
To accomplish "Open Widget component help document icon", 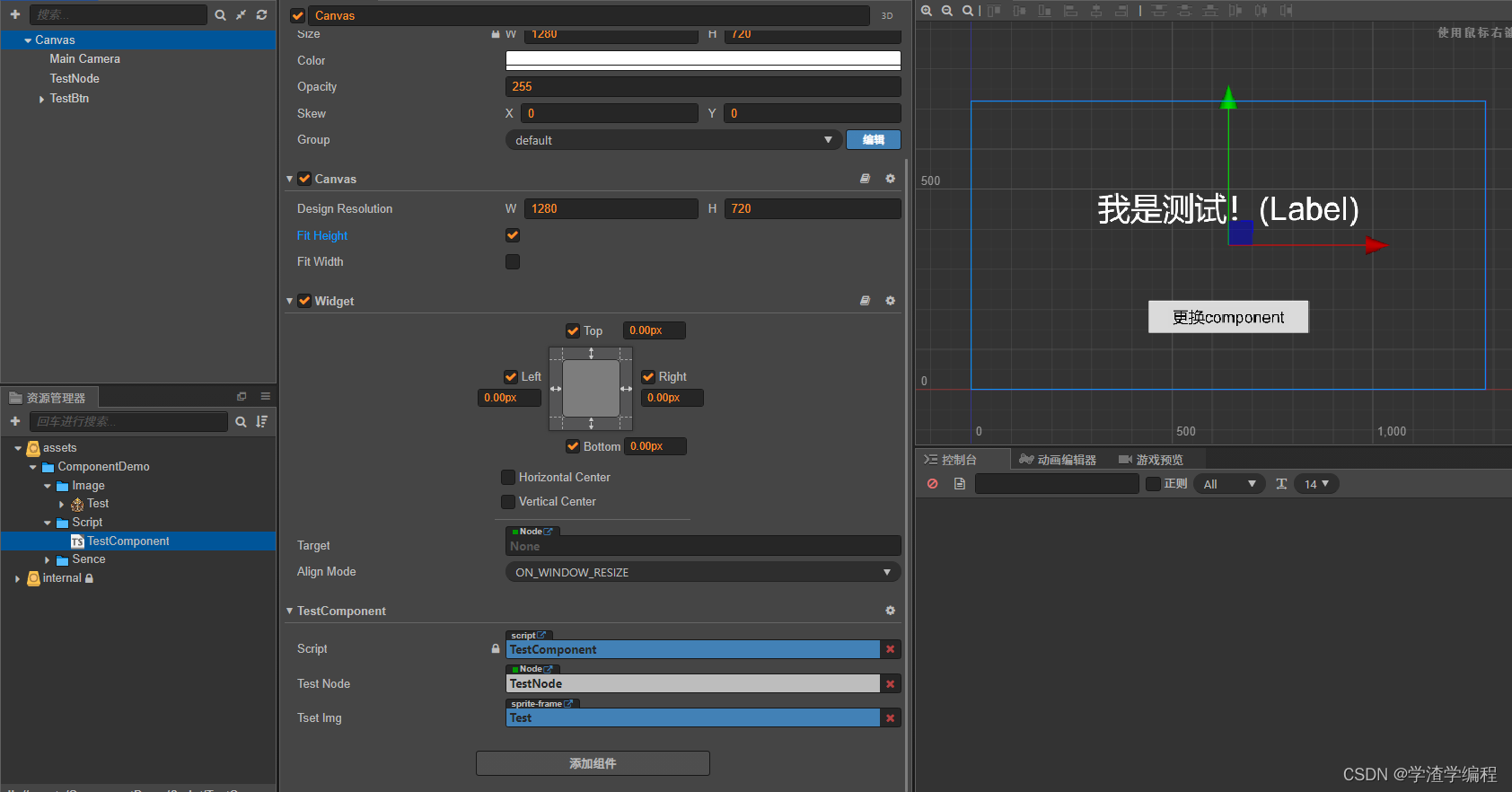I will (x=865, y=301).
